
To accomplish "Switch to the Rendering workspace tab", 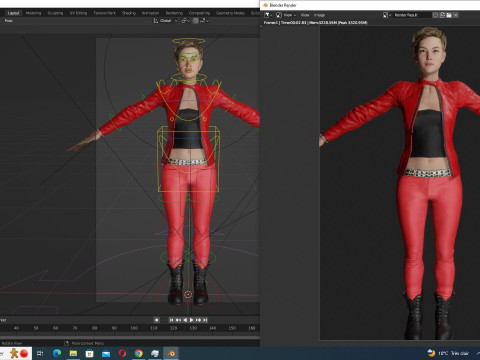I will tap(174, 13).
